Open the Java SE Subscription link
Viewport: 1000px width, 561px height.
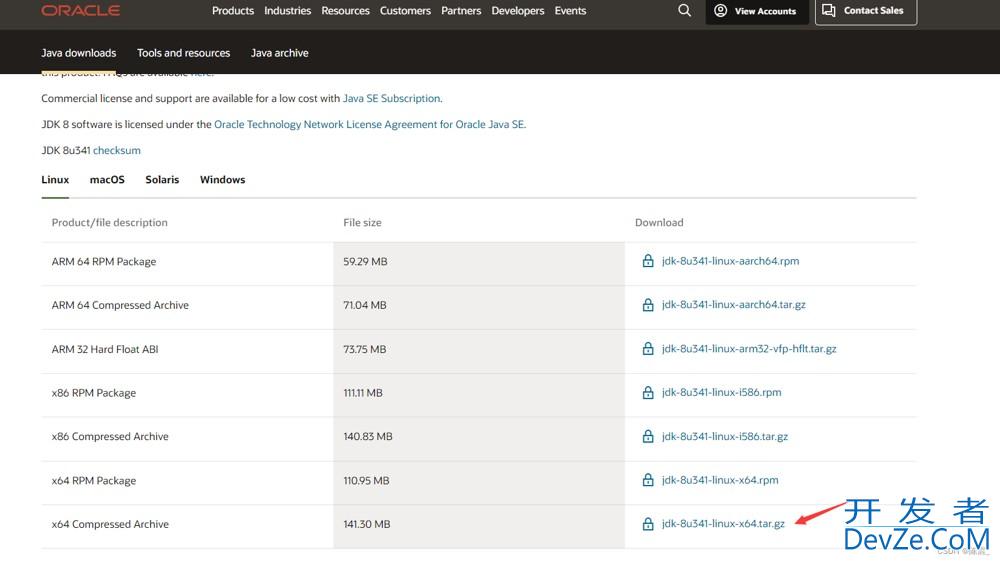coord(391,99)
